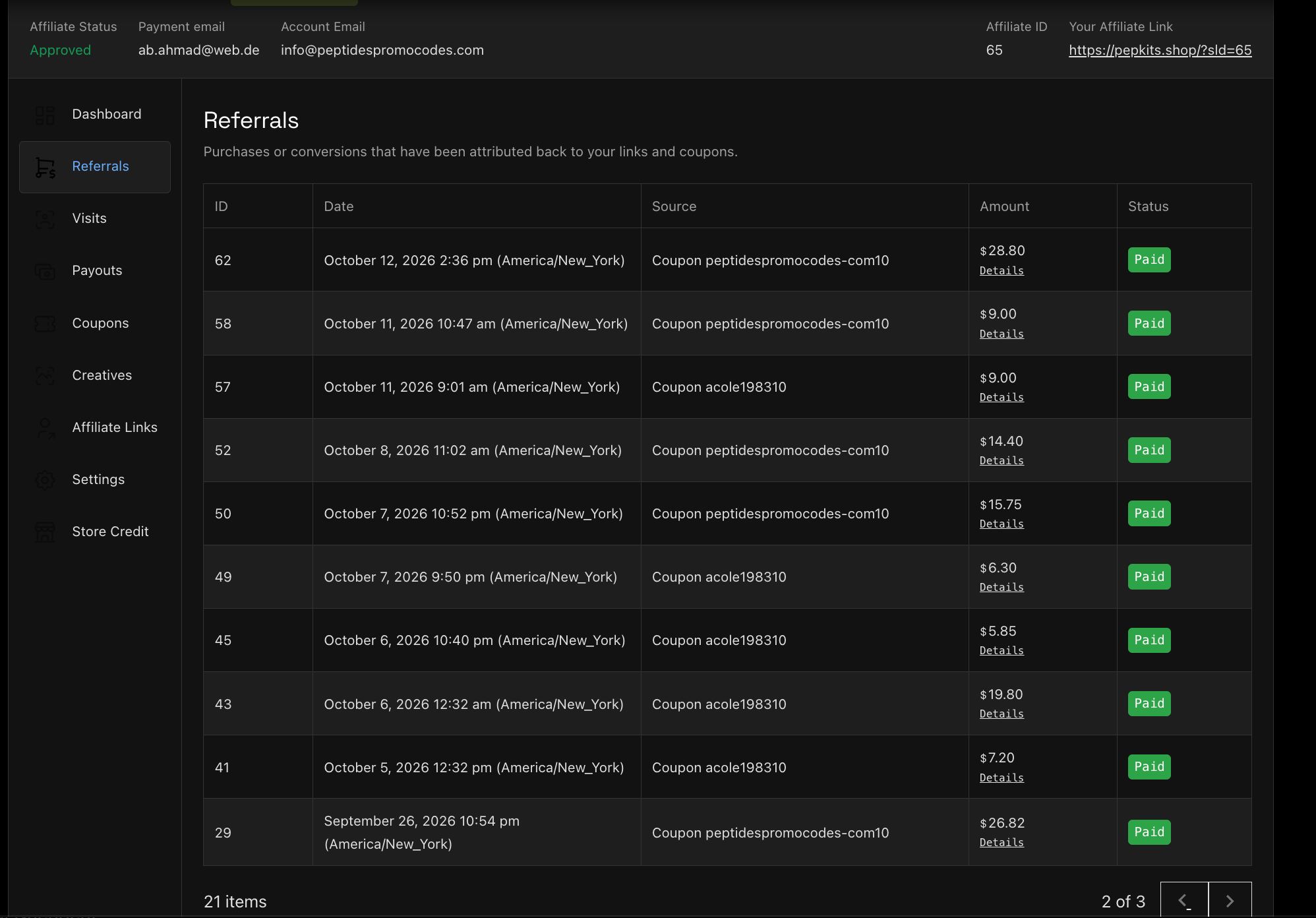Open Details for the $28.80 referral
Screen dimensions: 1316x918
pyautogui.click(x=1002, y=271)
